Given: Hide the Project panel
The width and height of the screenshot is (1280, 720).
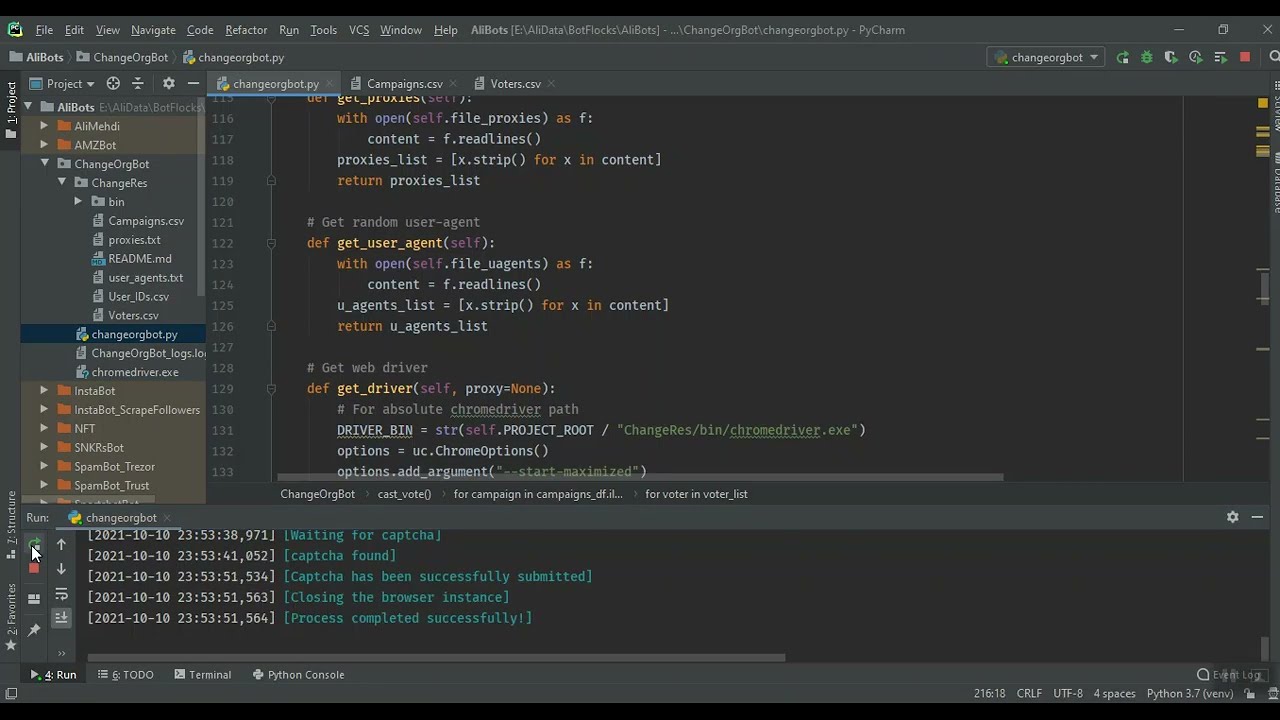Looking at the screenshot, I should [193, 84].
